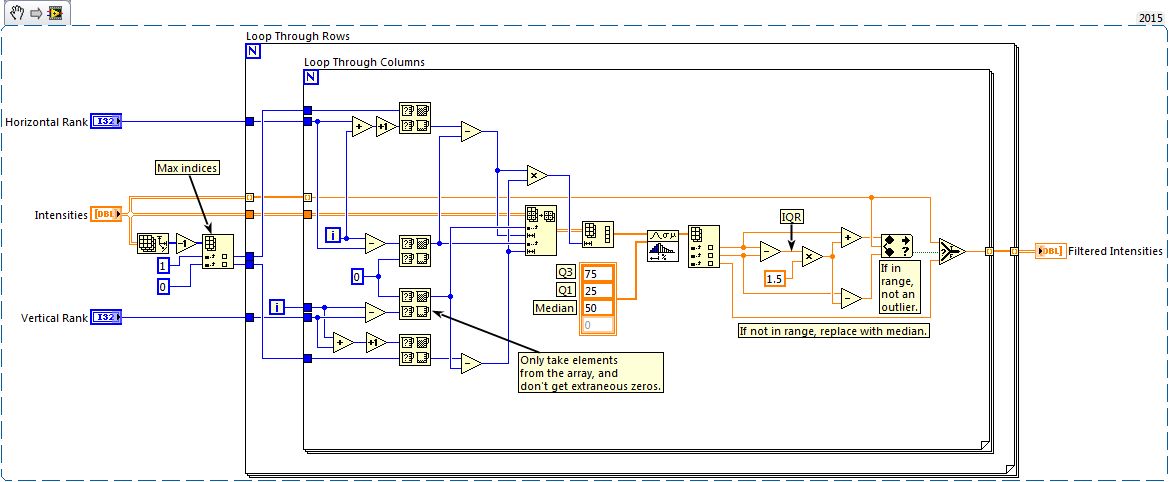Select the Index Array node after the Percentiles VI
This screenshot has width=1169, height=482.
click(x=704, y=246)
